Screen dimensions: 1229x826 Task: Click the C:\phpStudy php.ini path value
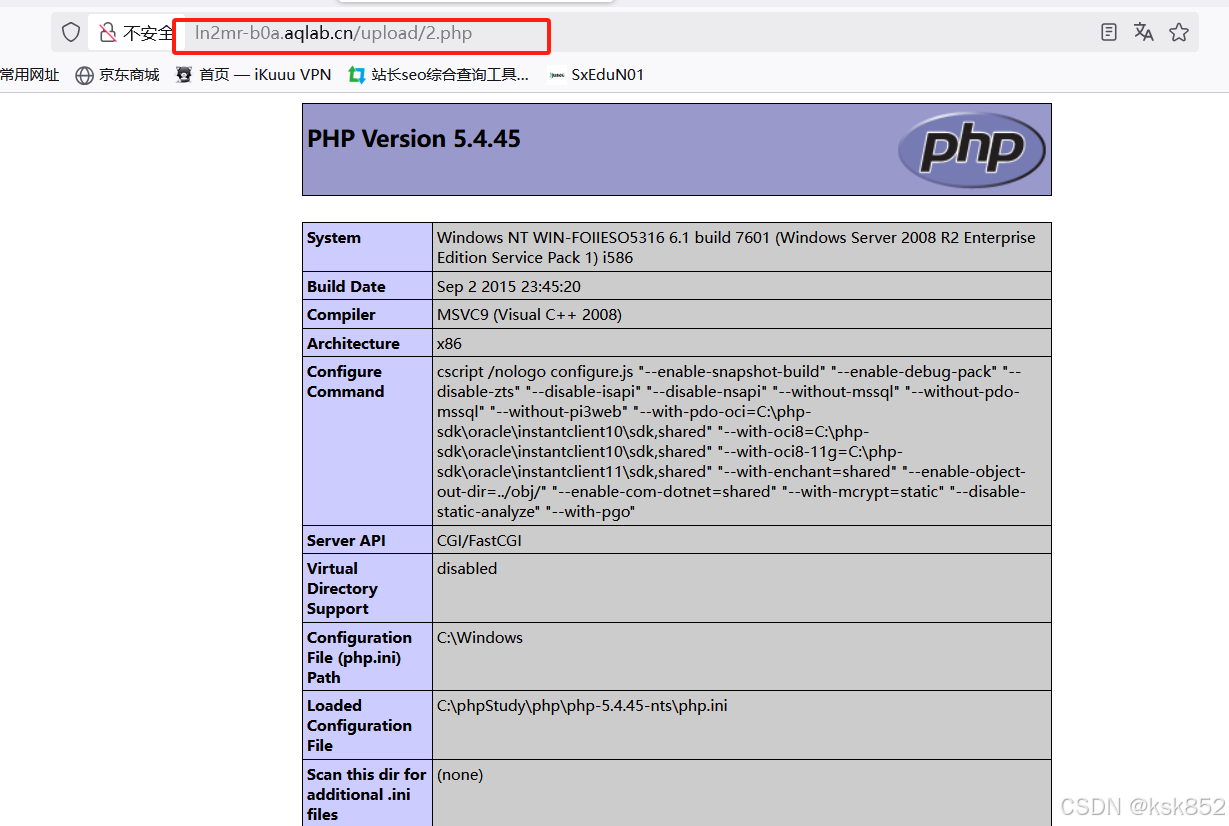tap(582, 705)
